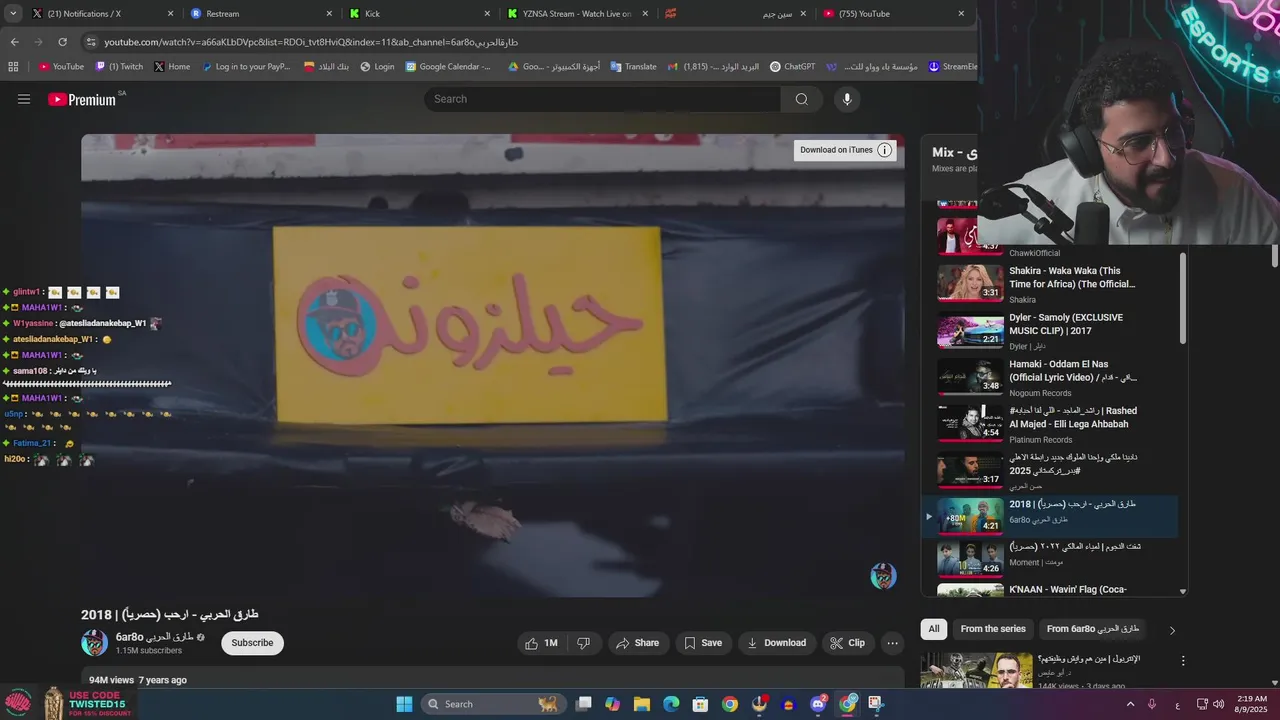Open Discord from the taskbar
1280x720 pixels.
tap(818, 704)
